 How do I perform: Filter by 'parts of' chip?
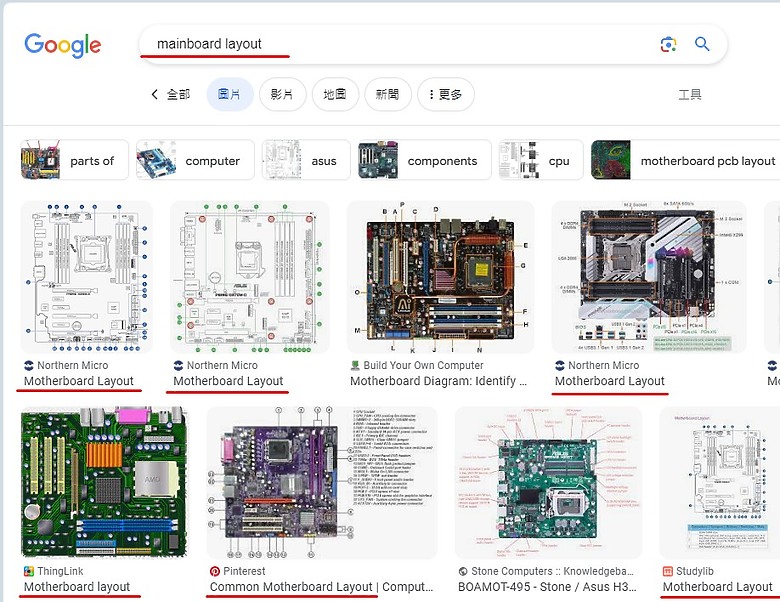(74, 160)
